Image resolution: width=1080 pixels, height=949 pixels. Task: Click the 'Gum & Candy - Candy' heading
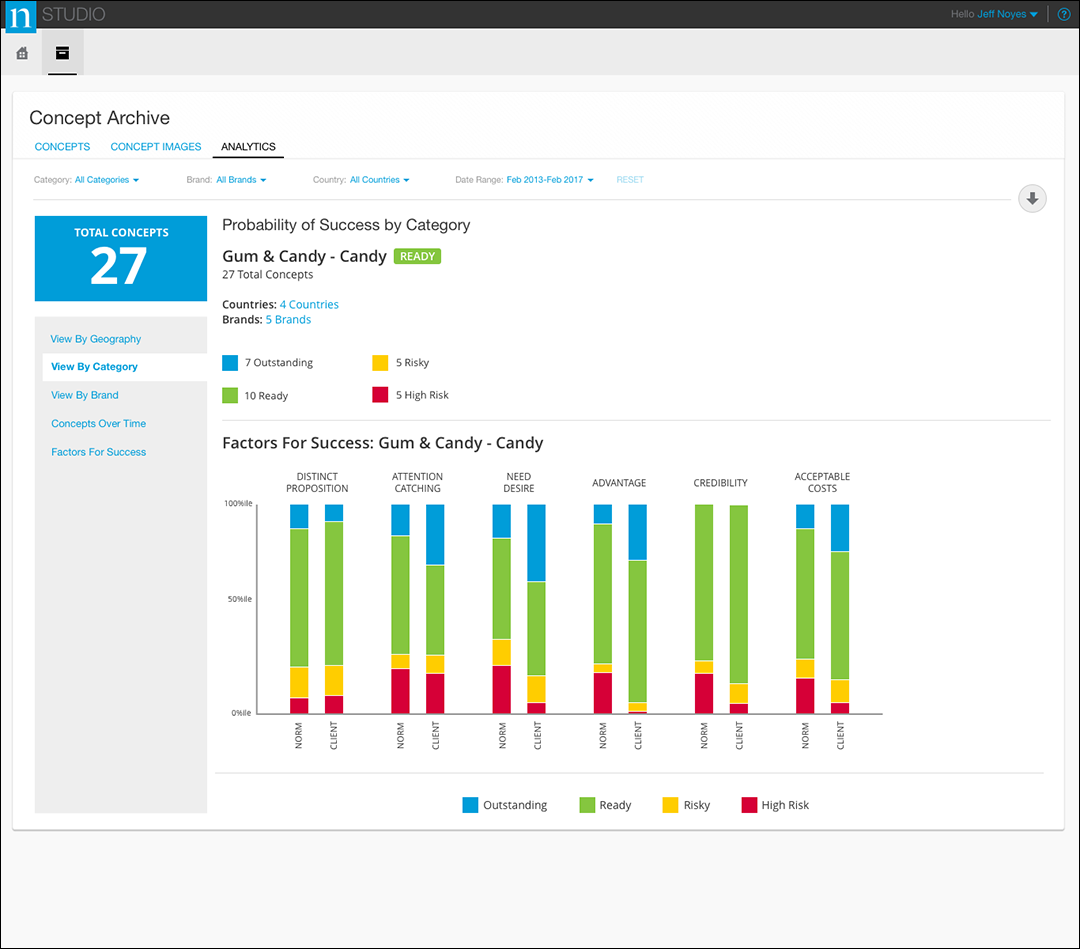pyautogui.click(x=304, y=256)
